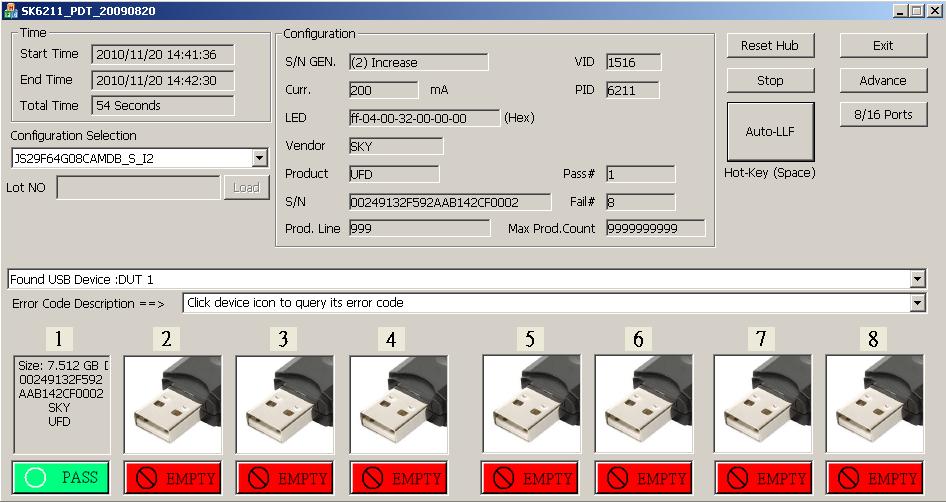Click the green PASS status for port 1
This screenshot has width=946, height=502.
60,477
